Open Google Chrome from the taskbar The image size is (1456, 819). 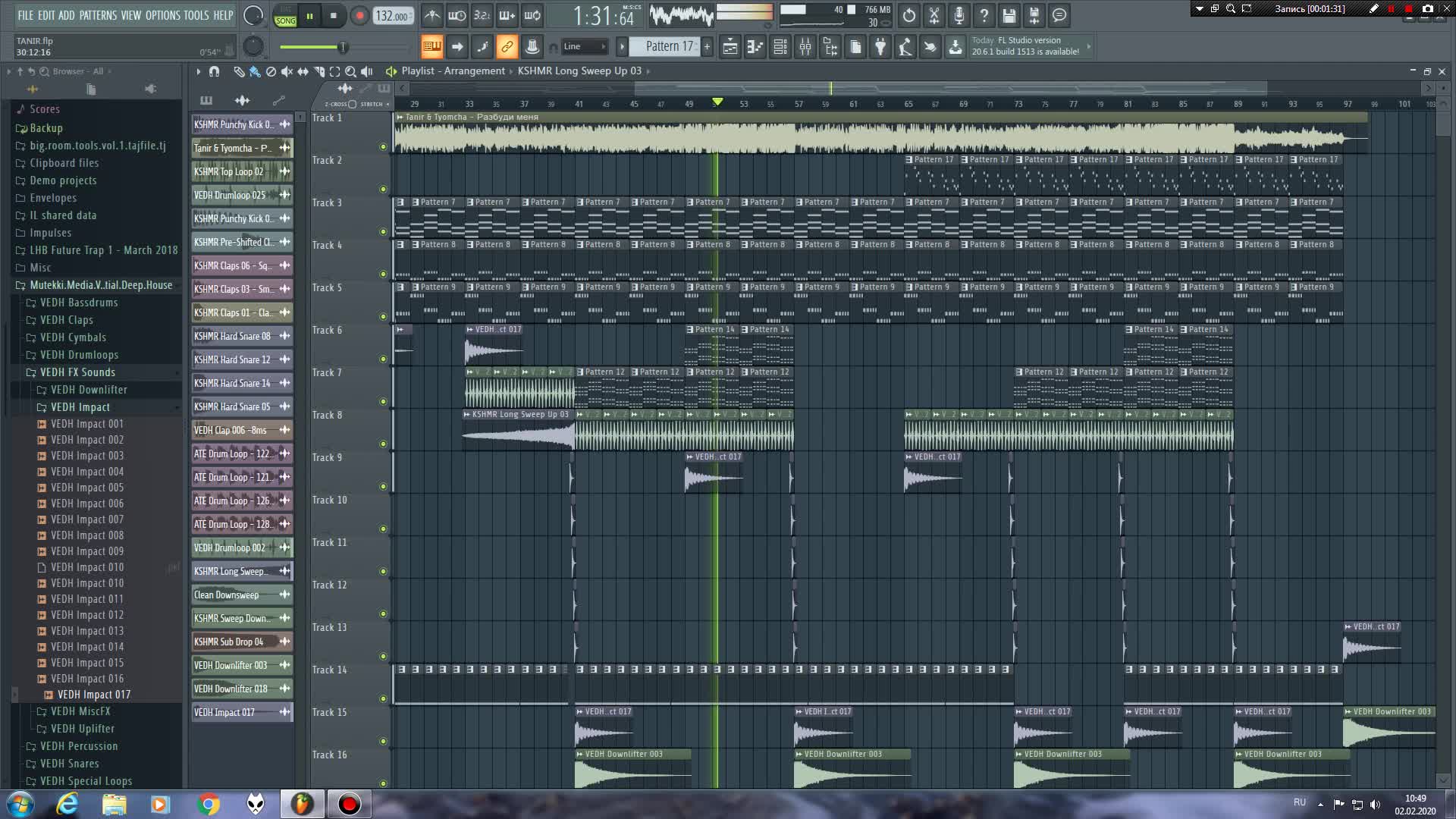(208, 804)
